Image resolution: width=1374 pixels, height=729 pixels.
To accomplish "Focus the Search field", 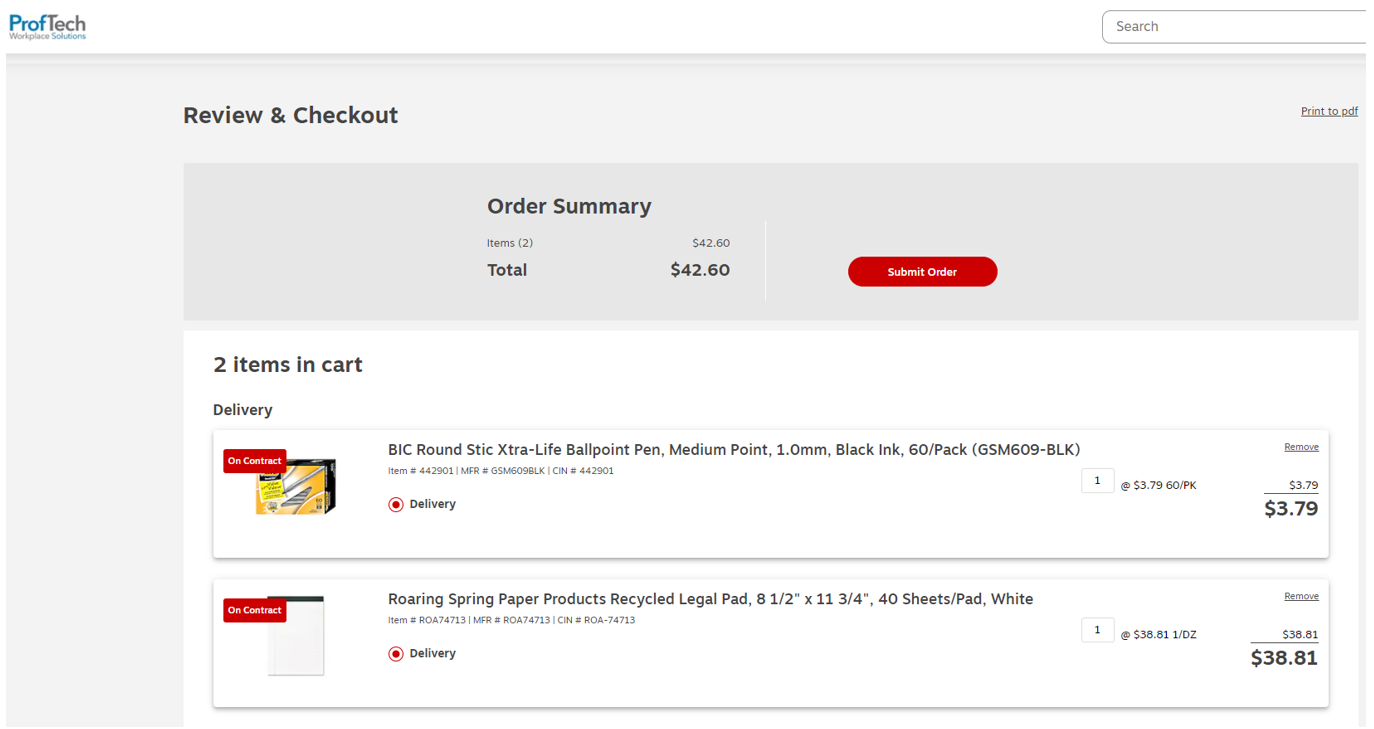I will click(1235, 27).
